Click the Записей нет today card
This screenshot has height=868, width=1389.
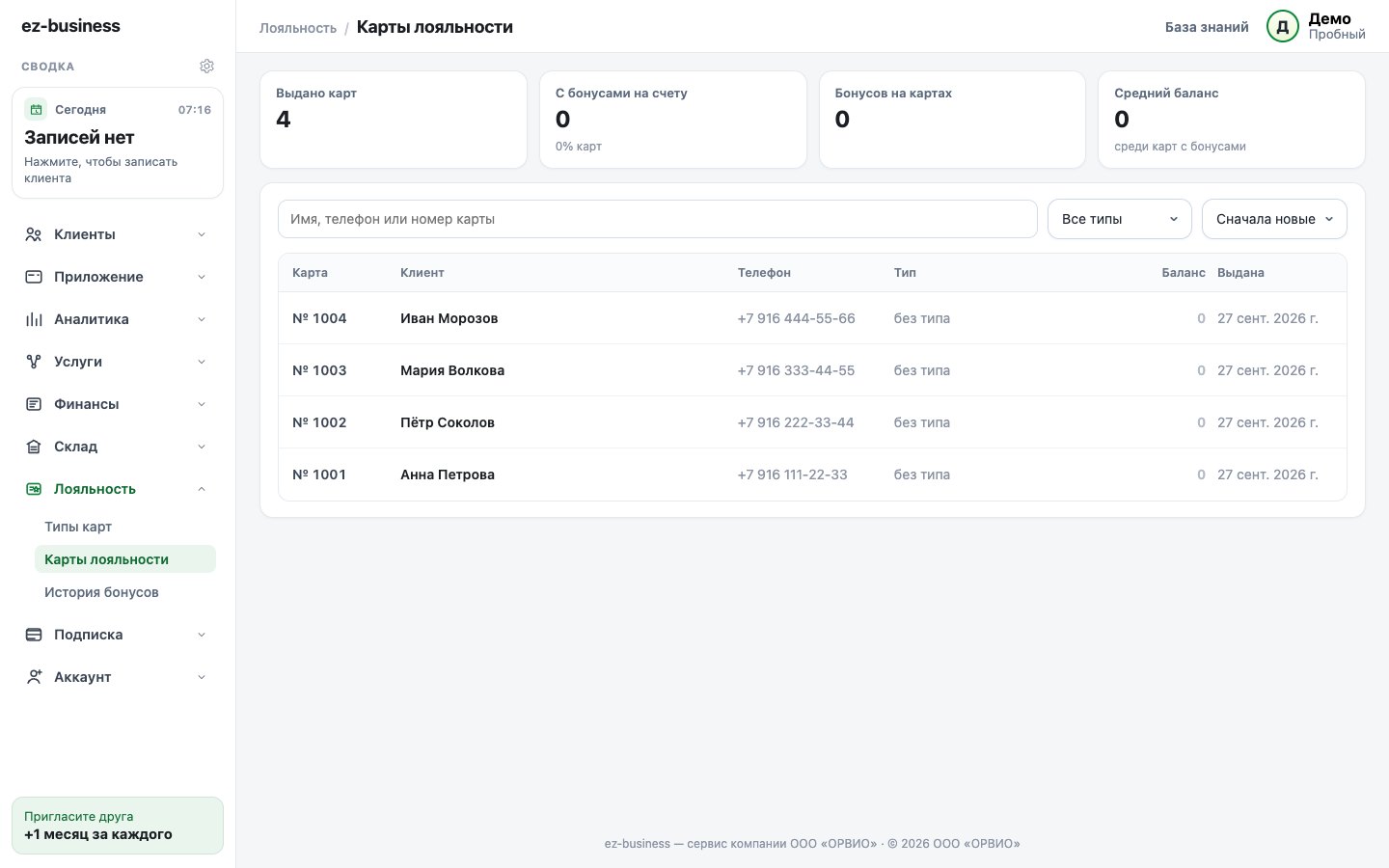tap(118, 143)
